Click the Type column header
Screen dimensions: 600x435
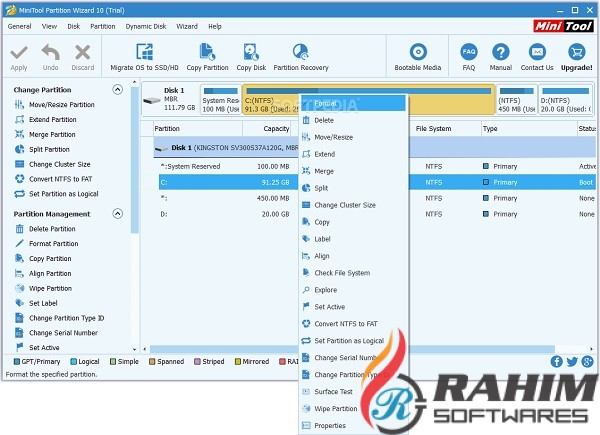[529, 129]
